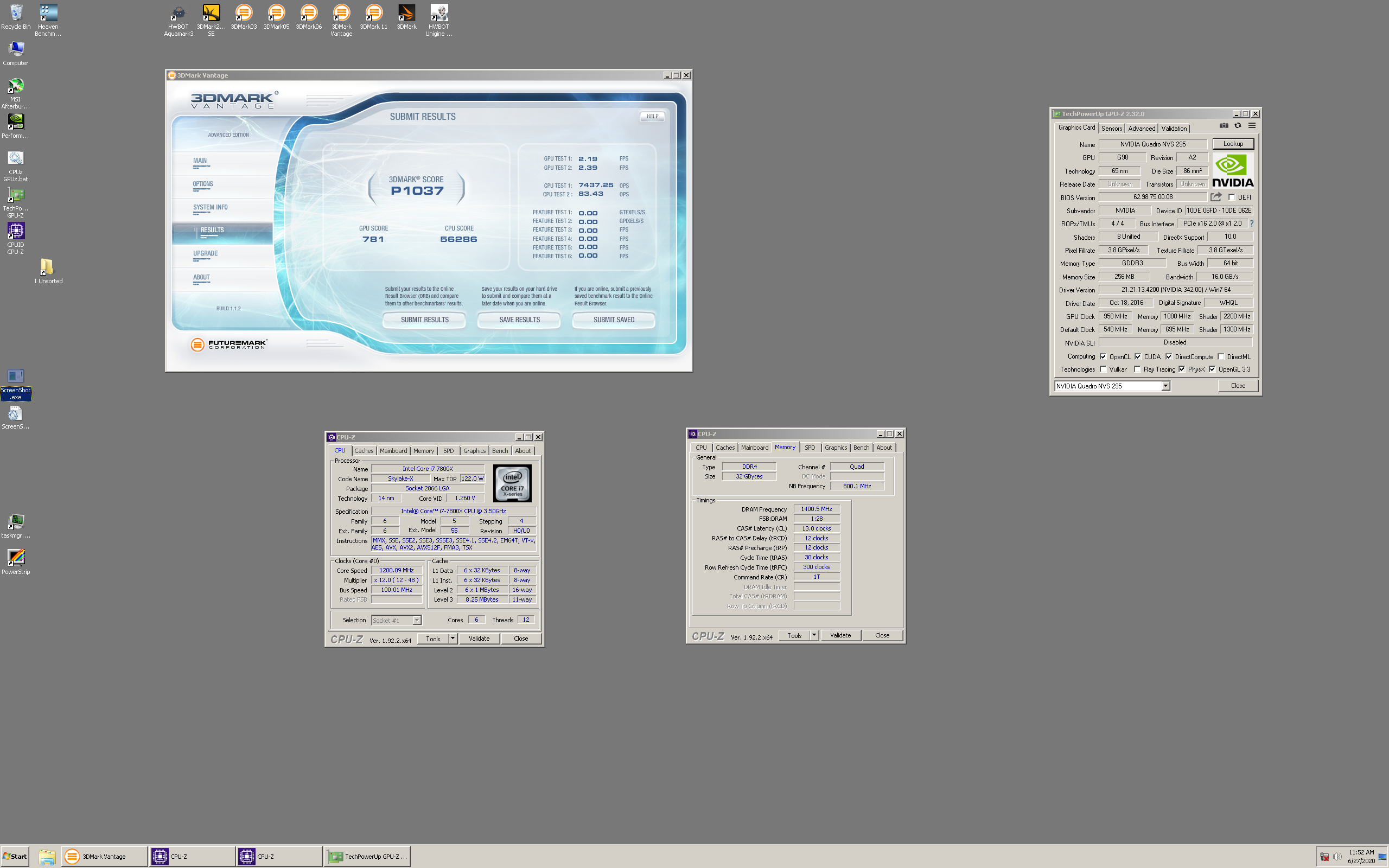Launch 3DMark05 desktop shortcut
The width and height of the screenshot is (1389, 868).
[276, 17]
